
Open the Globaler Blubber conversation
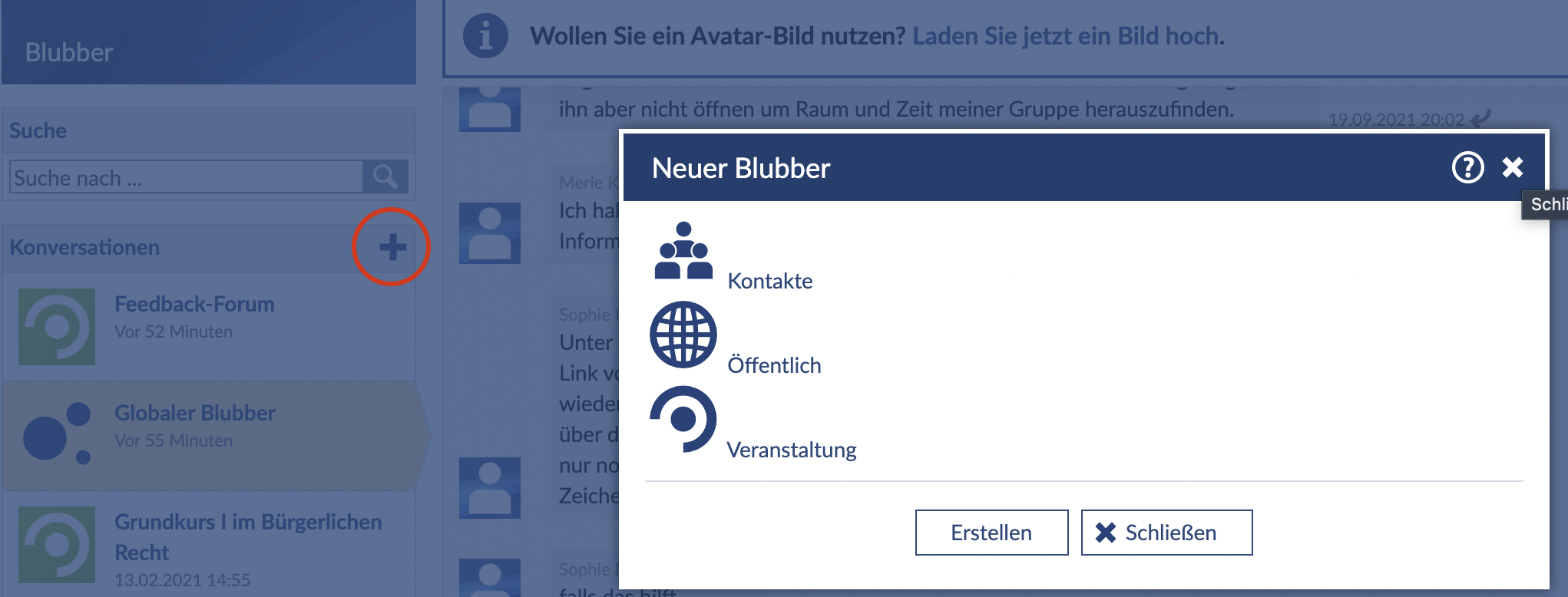195,414
